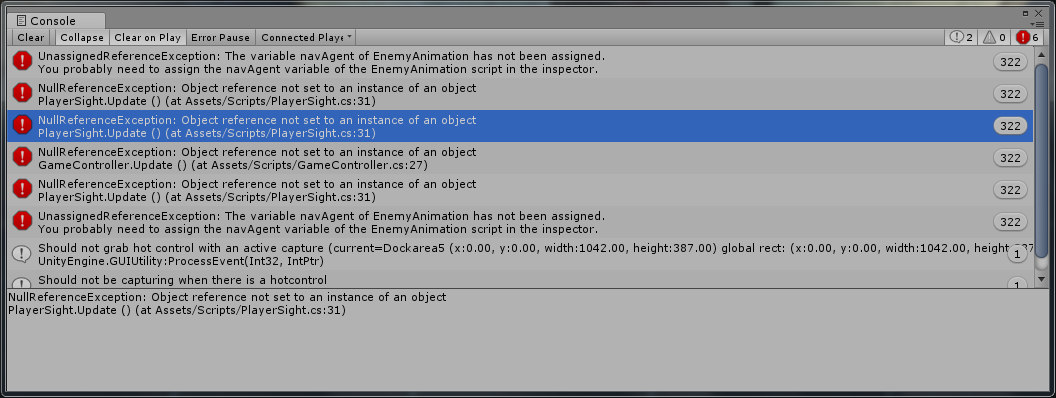The image size is (1056, 398).
Task: Click the Clear button in the Console toolbar
Action: pyautogui.click(x=31, y=38)
